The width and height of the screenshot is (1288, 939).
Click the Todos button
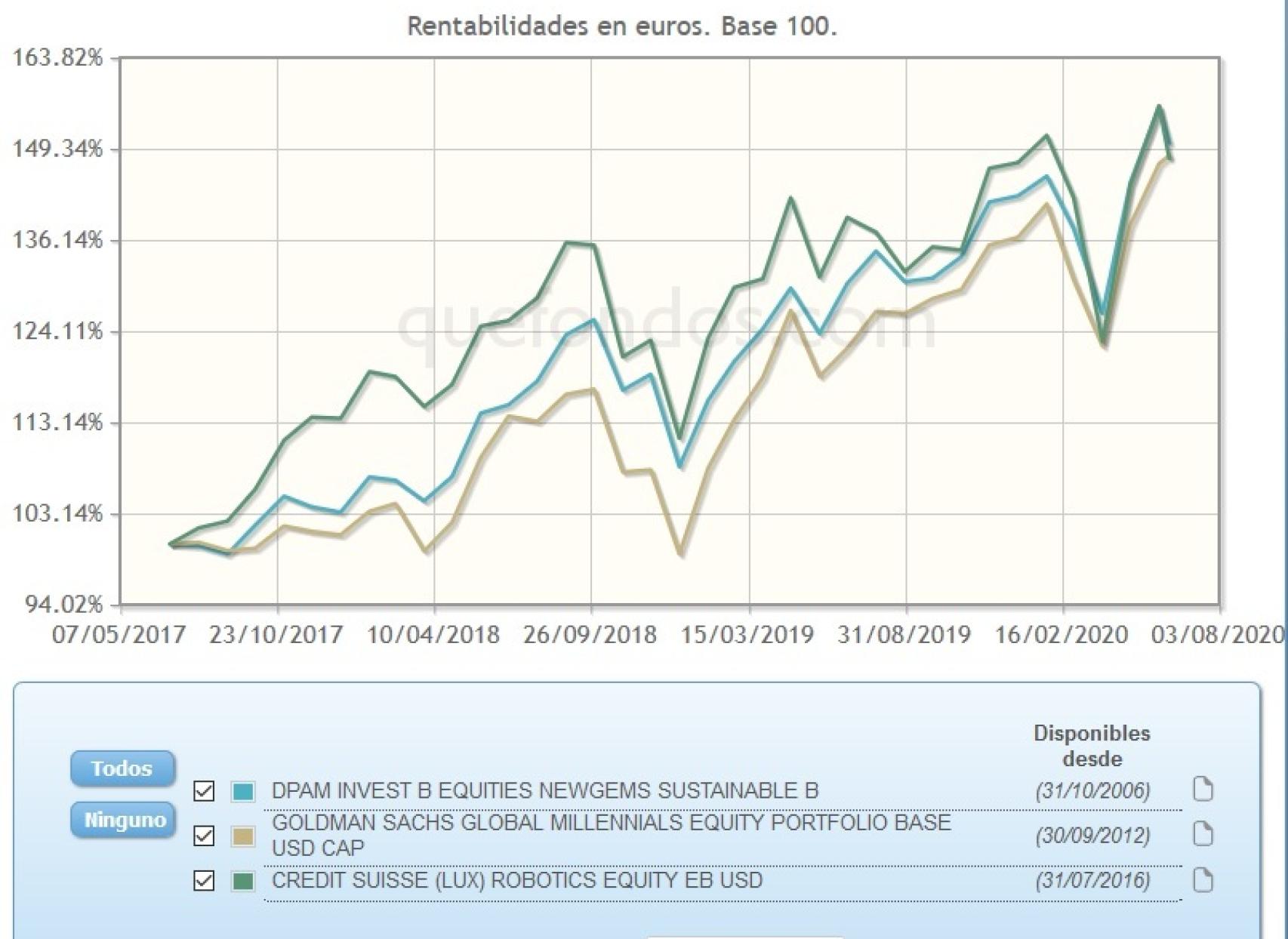pos(122,768)
